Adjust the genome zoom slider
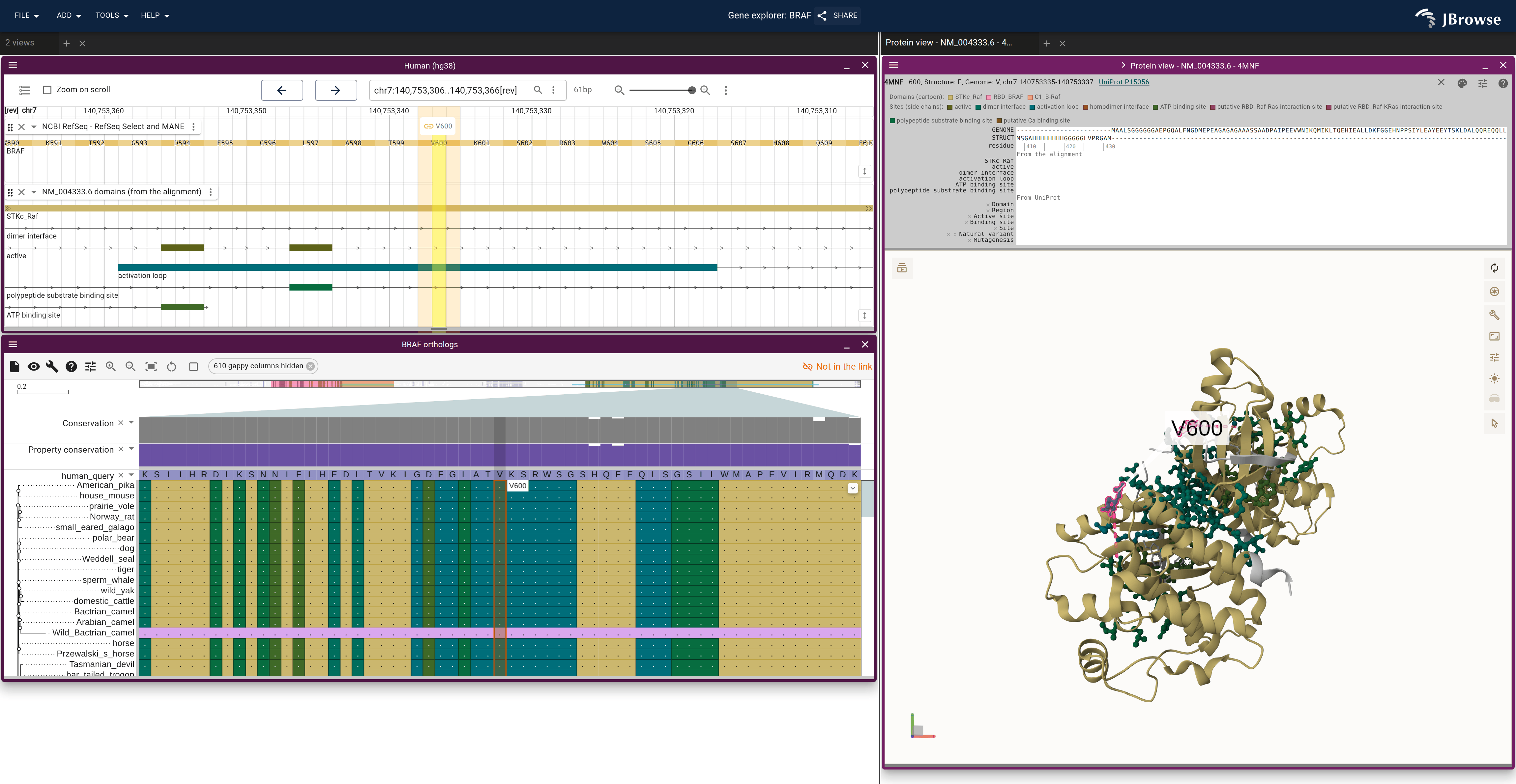1516x784 pixels. [x=662, y=90]
